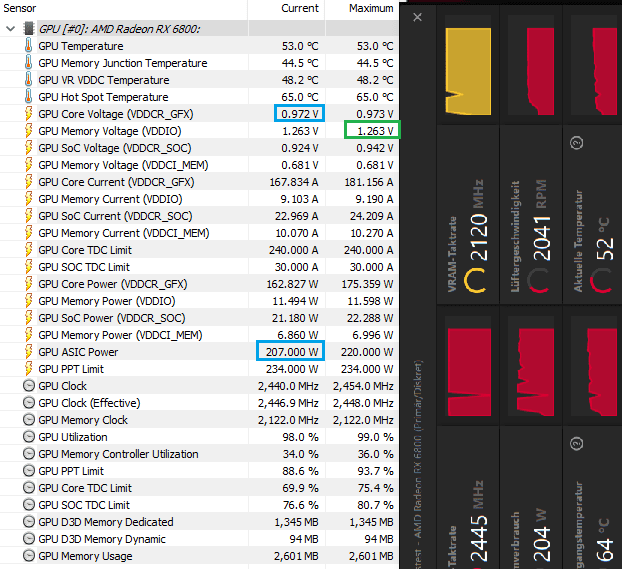Click the lightning icon beside GPU Memory Voltage (VDDIO)

point(29,131)
